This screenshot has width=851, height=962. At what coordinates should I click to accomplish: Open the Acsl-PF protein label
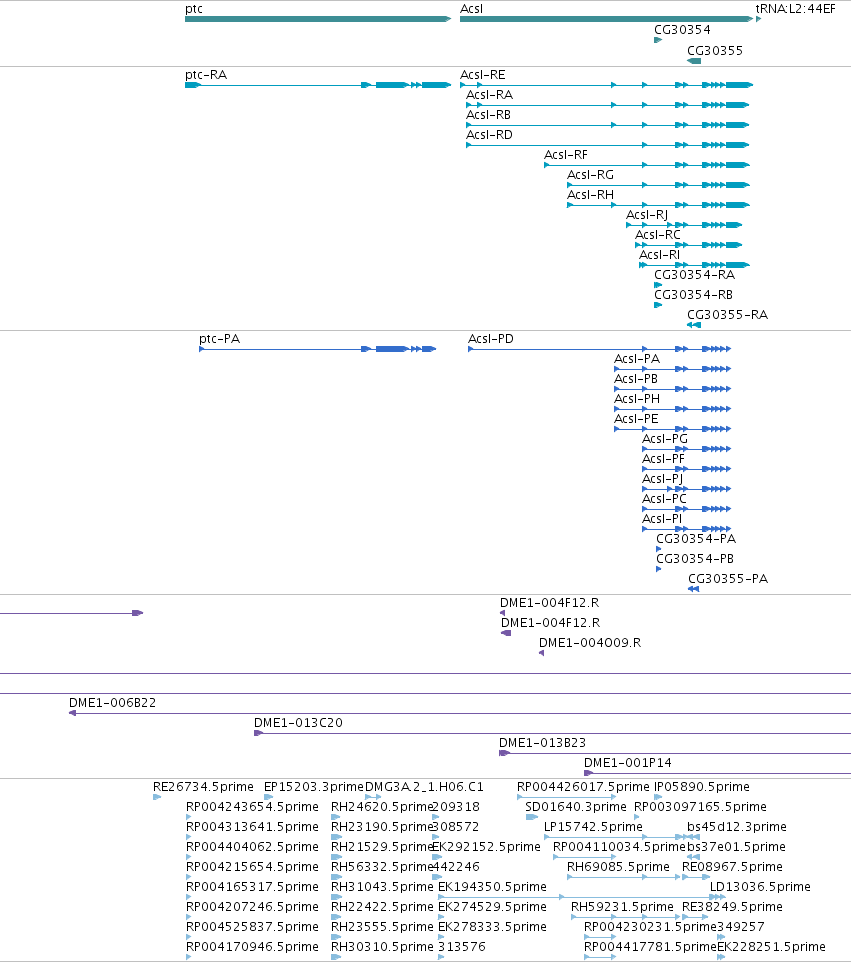[663, 458]
